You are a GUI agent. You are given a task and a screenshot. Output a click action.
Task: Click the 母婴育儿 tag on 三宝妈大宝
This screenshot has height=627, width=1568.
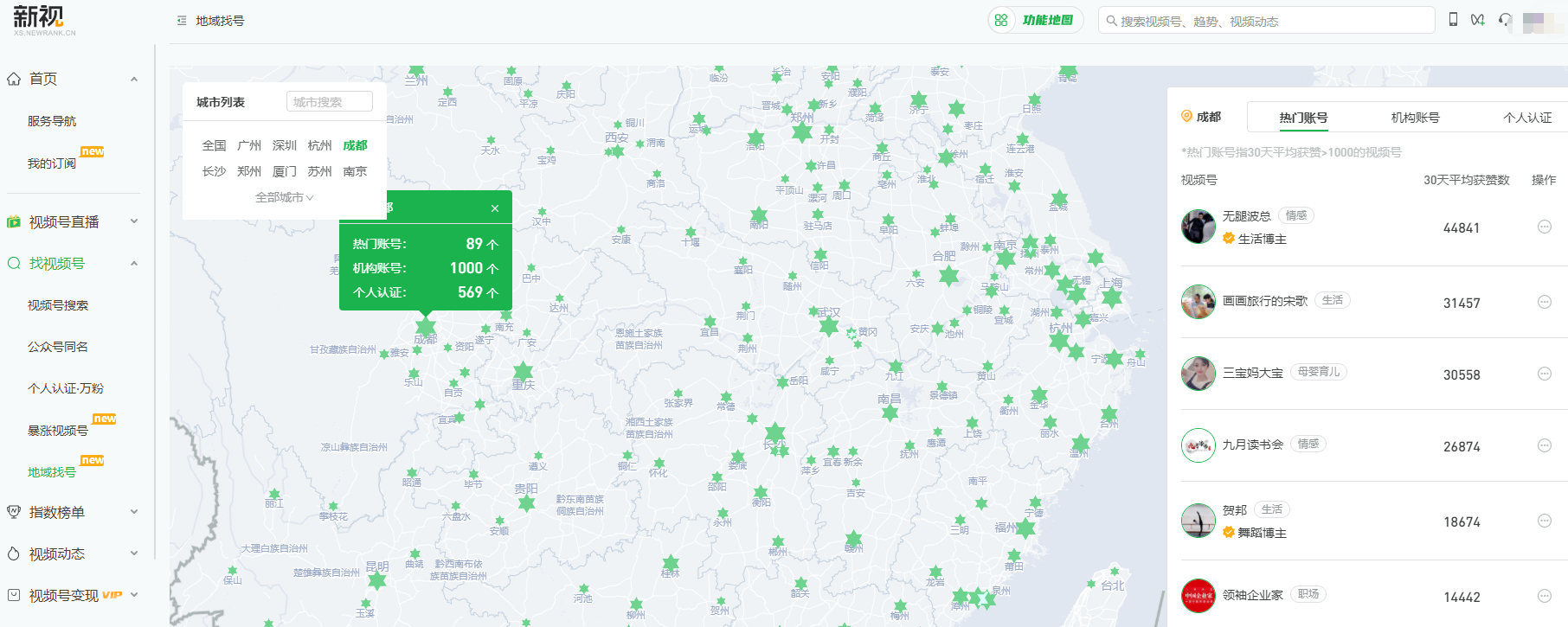coord(1319,372)
